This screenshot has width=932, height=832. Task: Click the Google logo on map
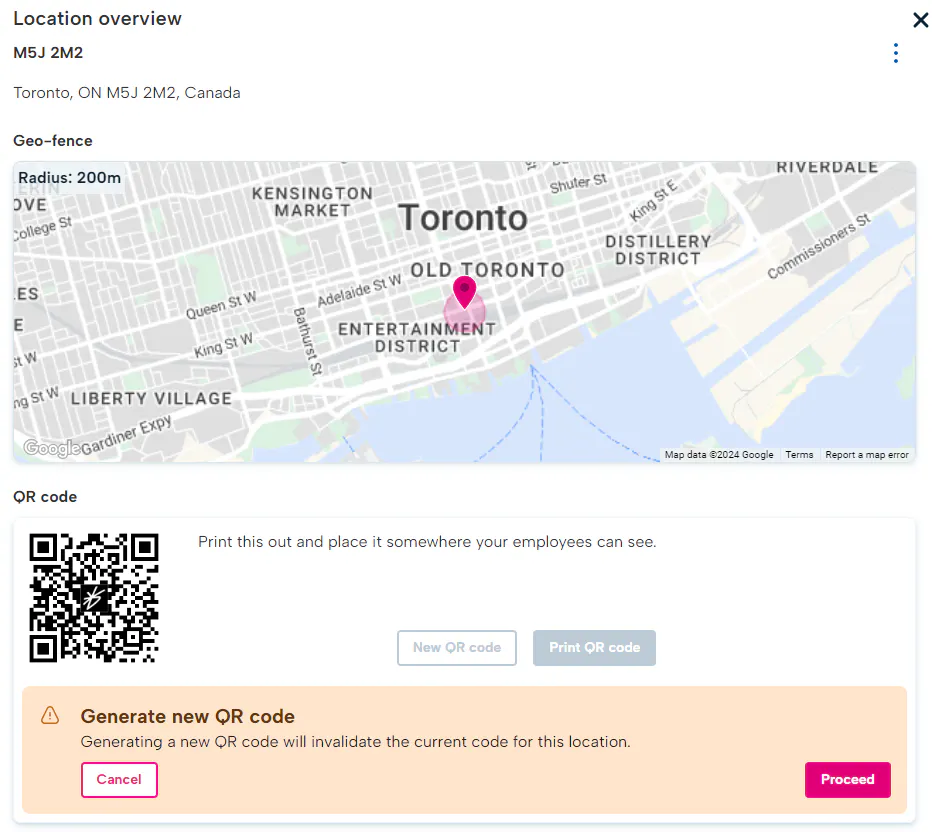pyautogui.click(x=51, y=447)
